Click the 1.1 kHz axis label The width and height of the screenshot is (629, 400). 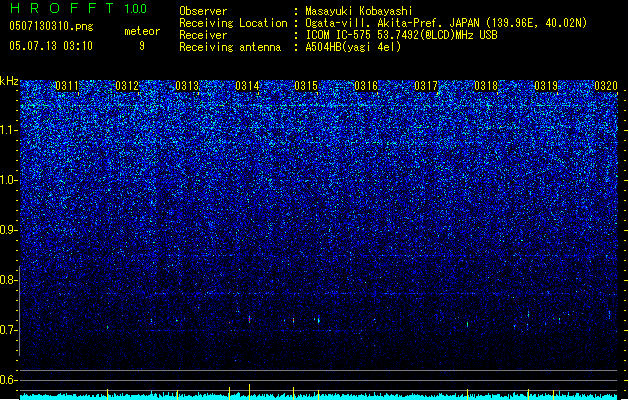coord(9,130)
